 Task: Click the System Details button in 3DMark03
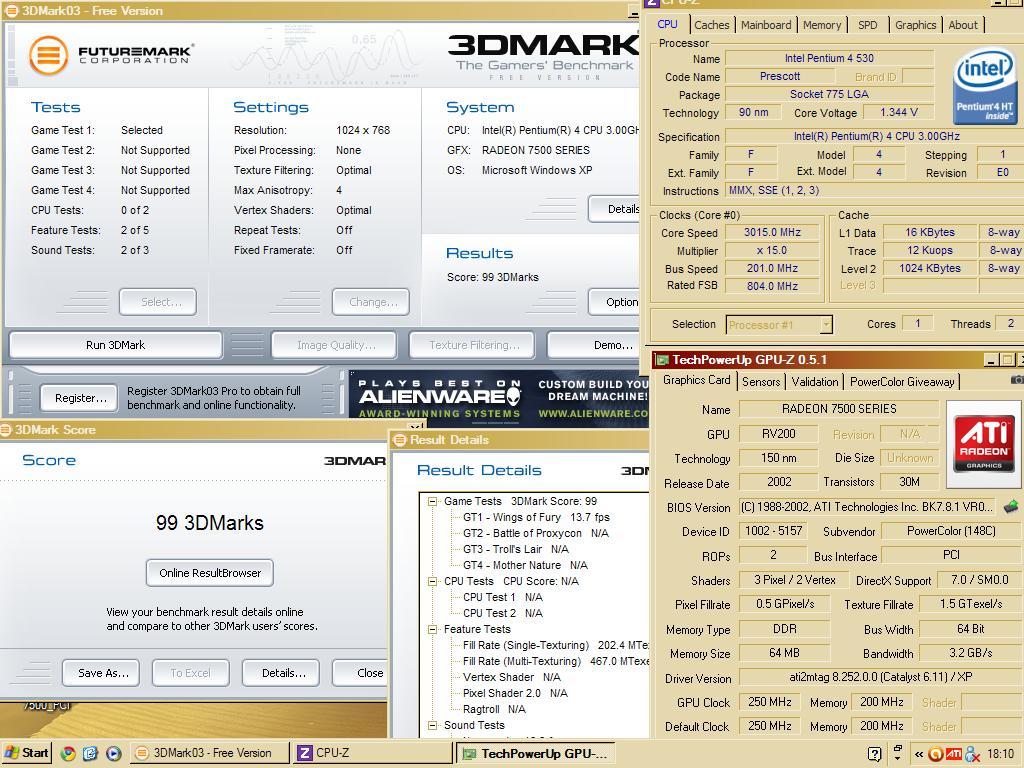point(615,209)
